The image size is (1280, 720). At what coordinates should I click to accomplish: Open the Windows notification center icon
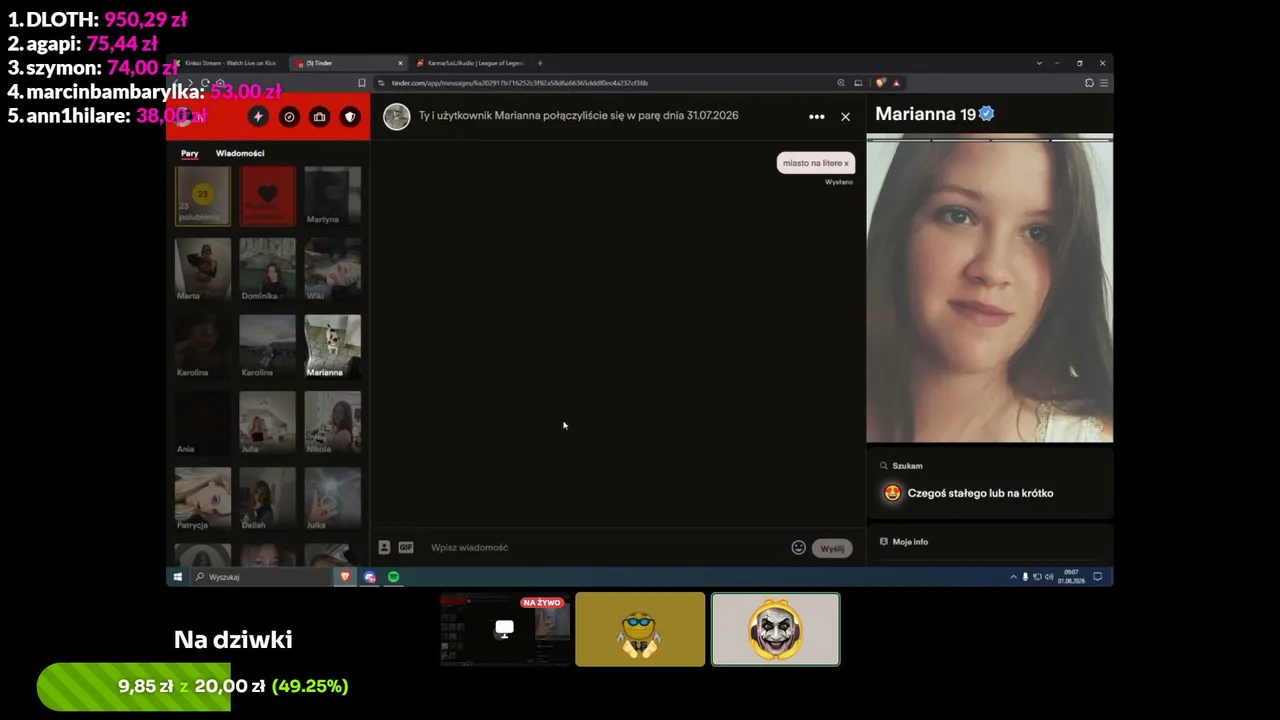[1097, 577]
